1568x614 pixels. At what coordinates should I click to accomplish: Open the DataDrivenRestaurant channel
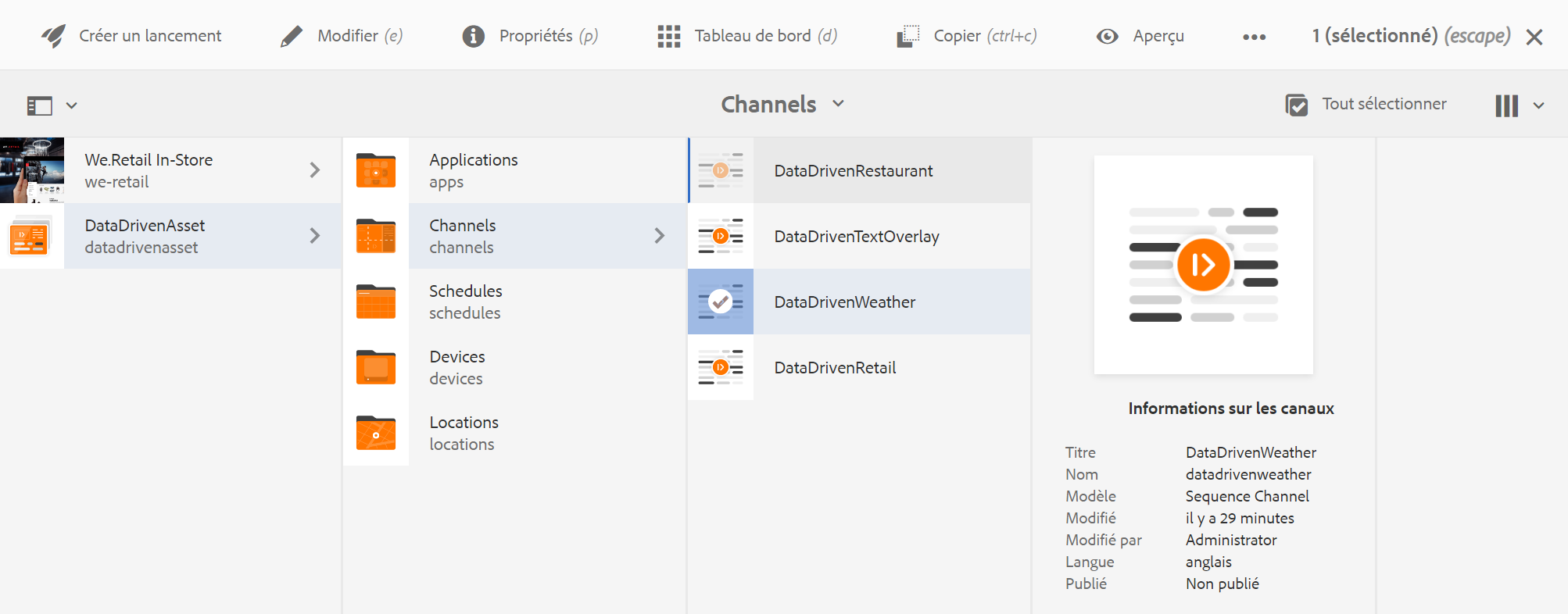(x=853, y=171)
